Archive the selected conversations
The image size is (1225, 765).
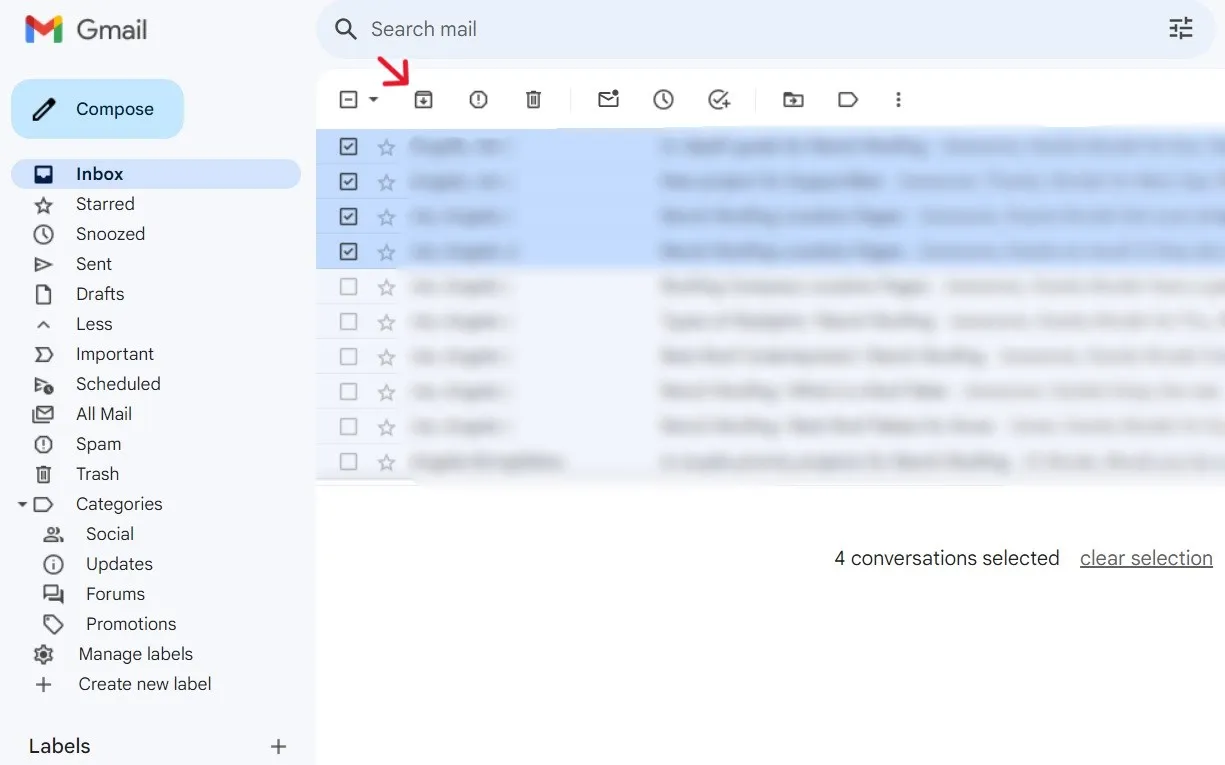[423, 99]
